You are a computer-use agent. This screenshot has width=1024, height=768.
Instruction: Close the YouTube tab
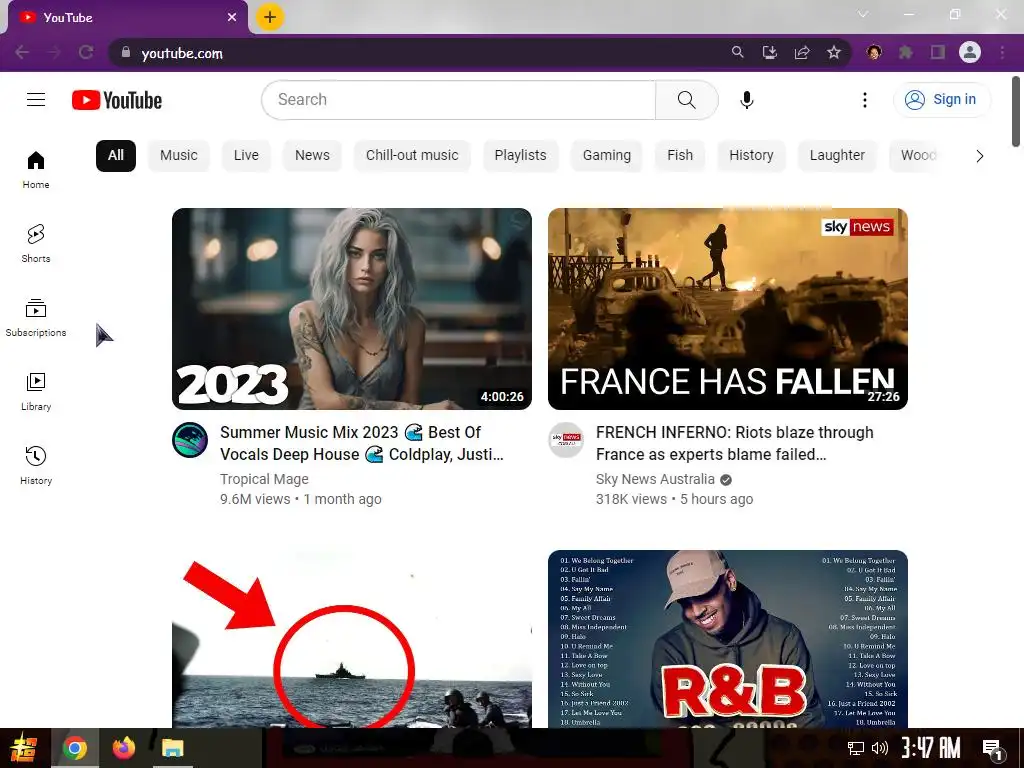(232, 18)
